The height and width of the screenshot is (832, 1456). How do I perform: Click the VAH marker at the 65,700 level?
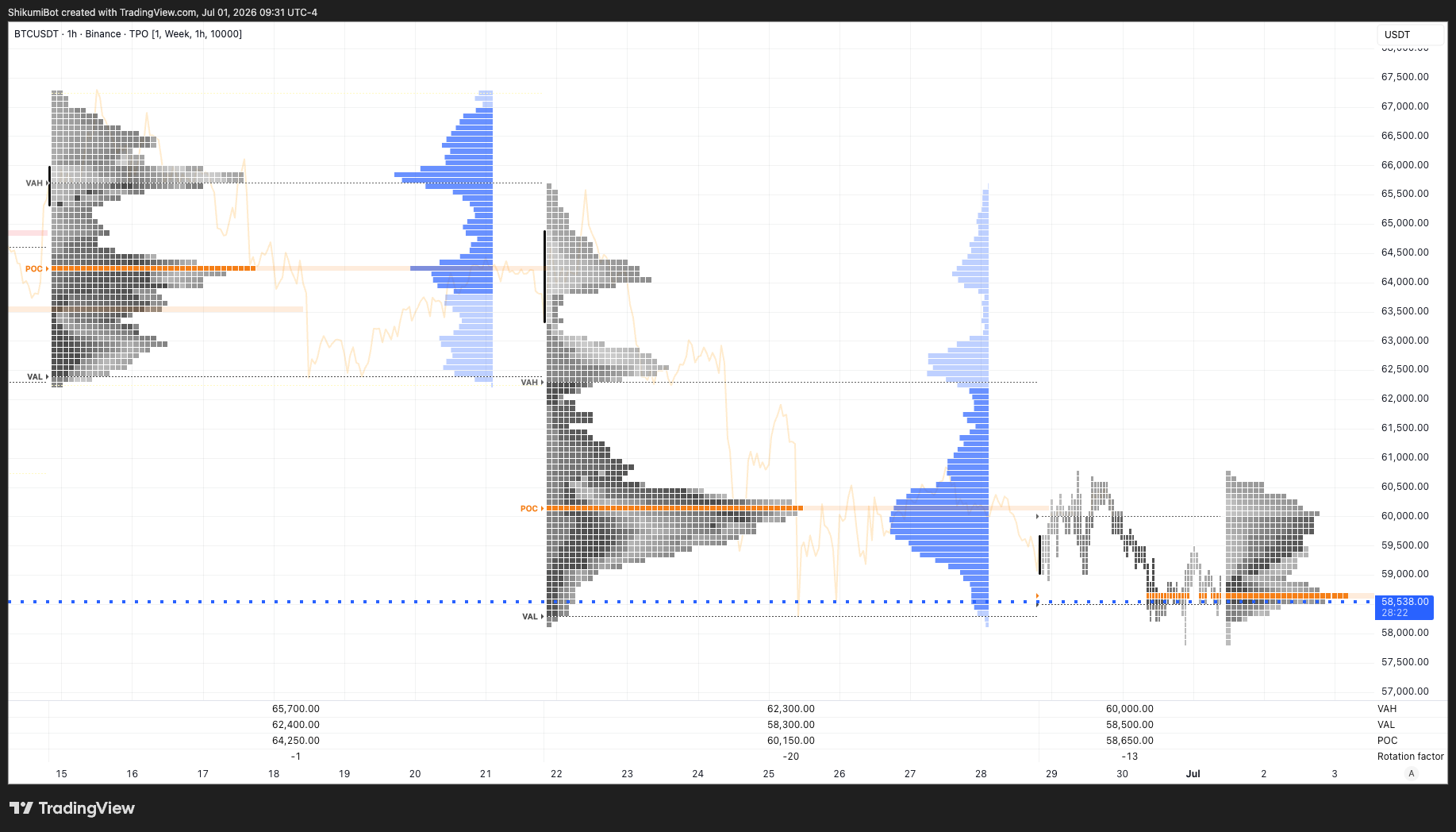36,183
